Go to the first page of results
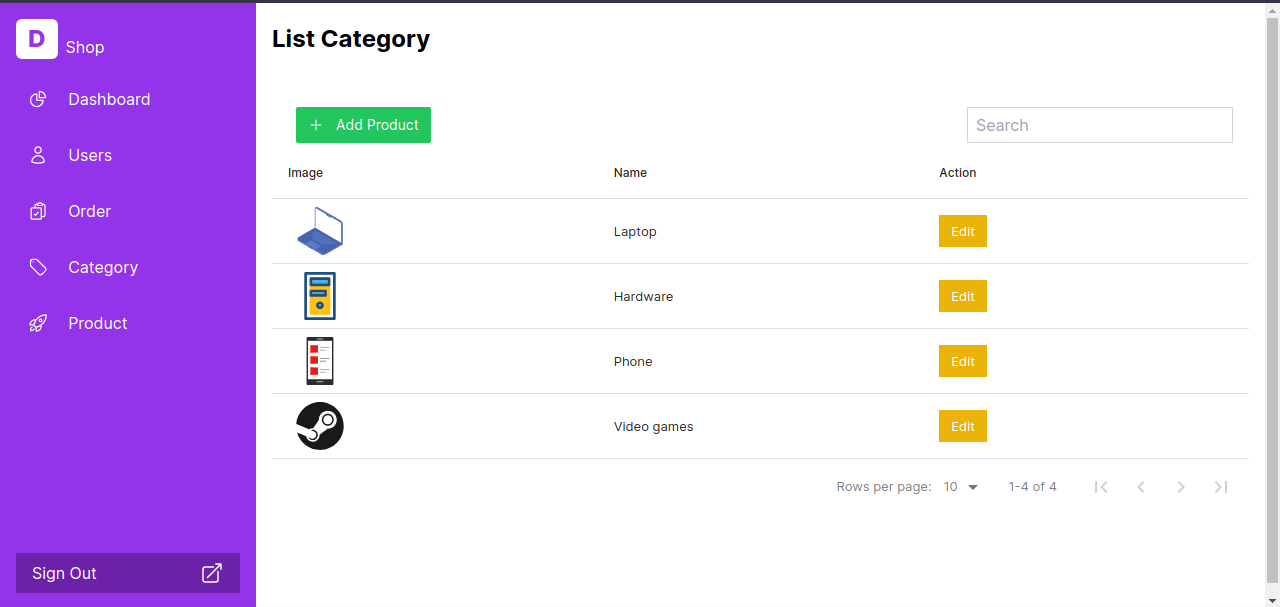This screenshot has height=607, width=1280. point(1101,487)
